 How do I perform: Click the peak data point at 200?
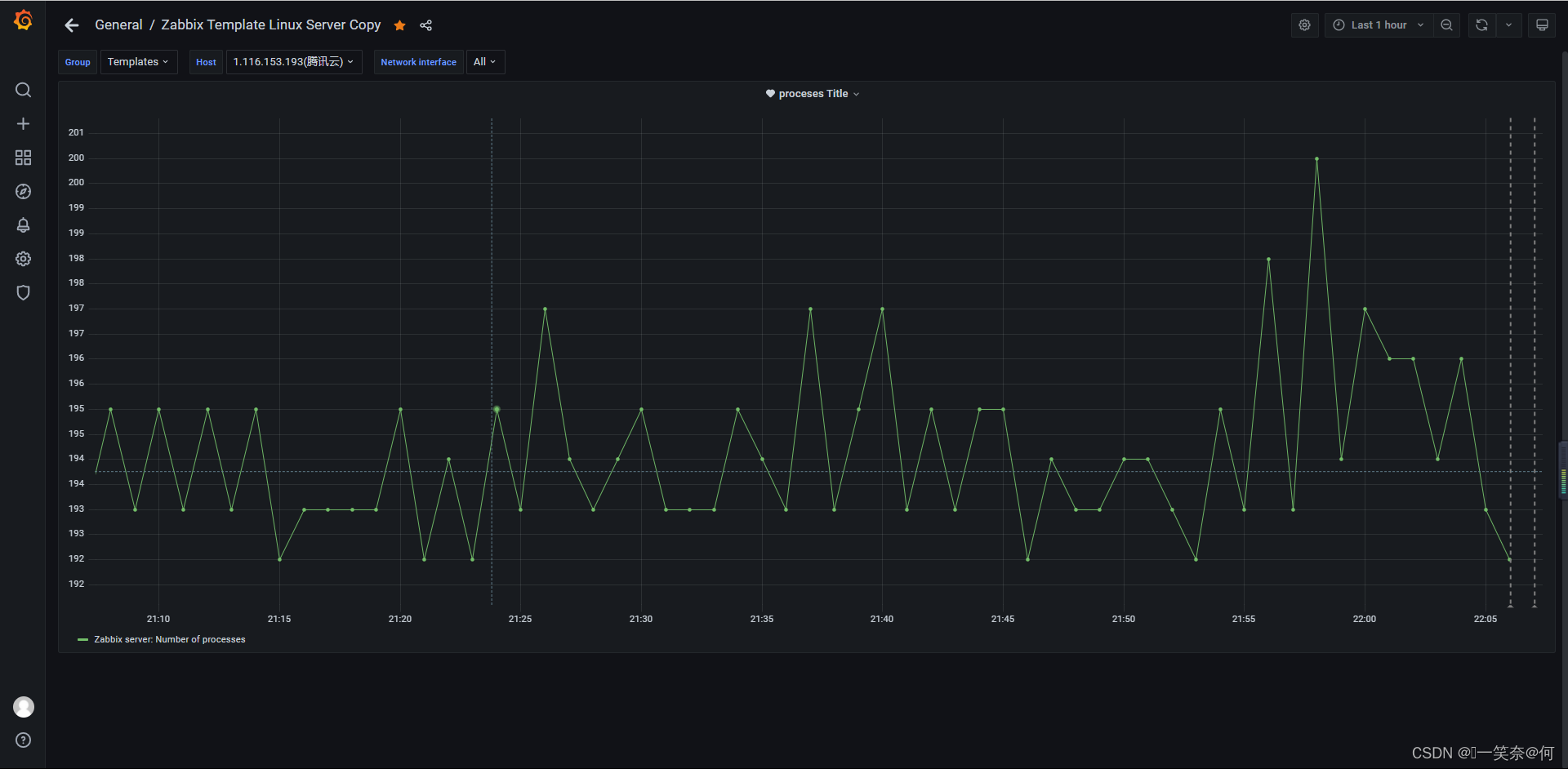[x=1316, y=158]
